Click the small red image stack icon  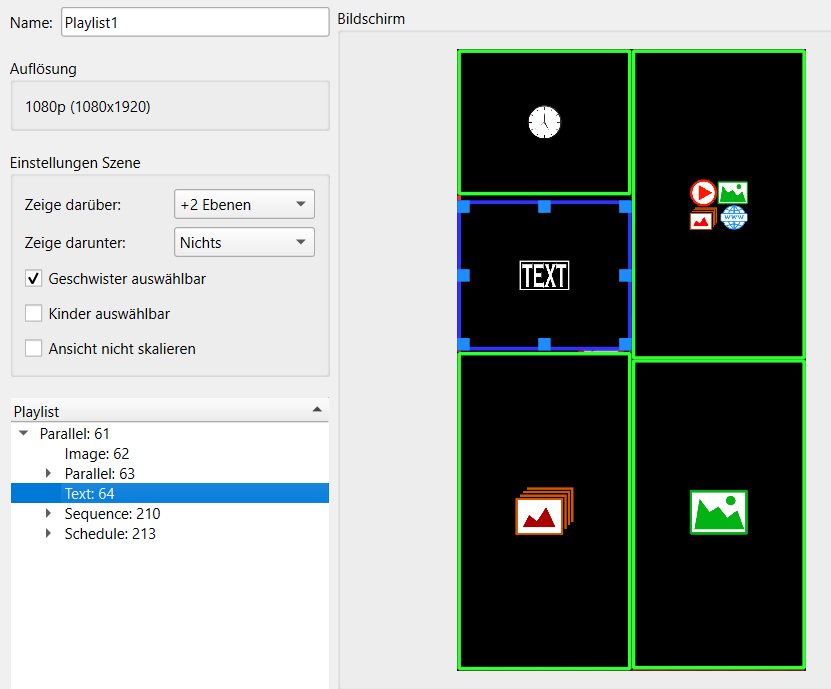pos(702,219)
